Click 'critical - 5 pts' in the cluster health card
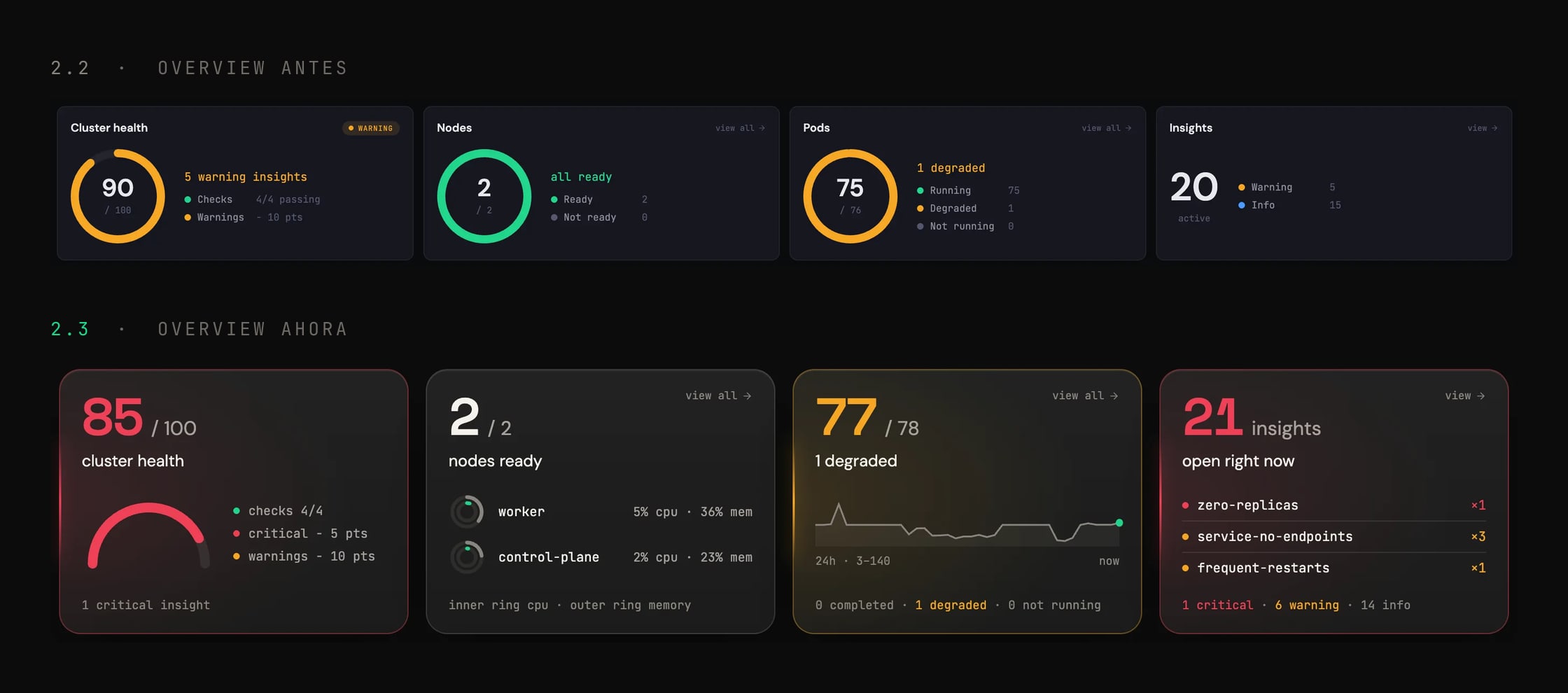The image size is (1568, 693). tap(300, 533)
